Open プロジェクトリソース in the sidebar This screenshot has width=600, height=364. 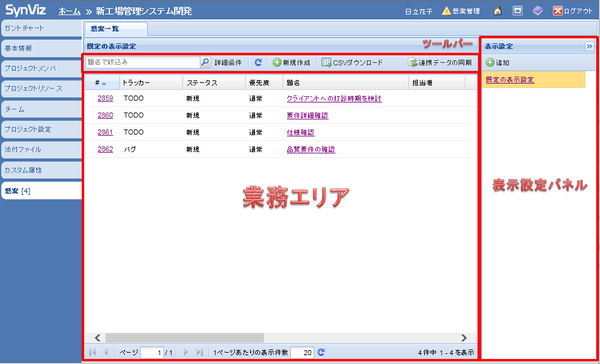pos(41,89)
